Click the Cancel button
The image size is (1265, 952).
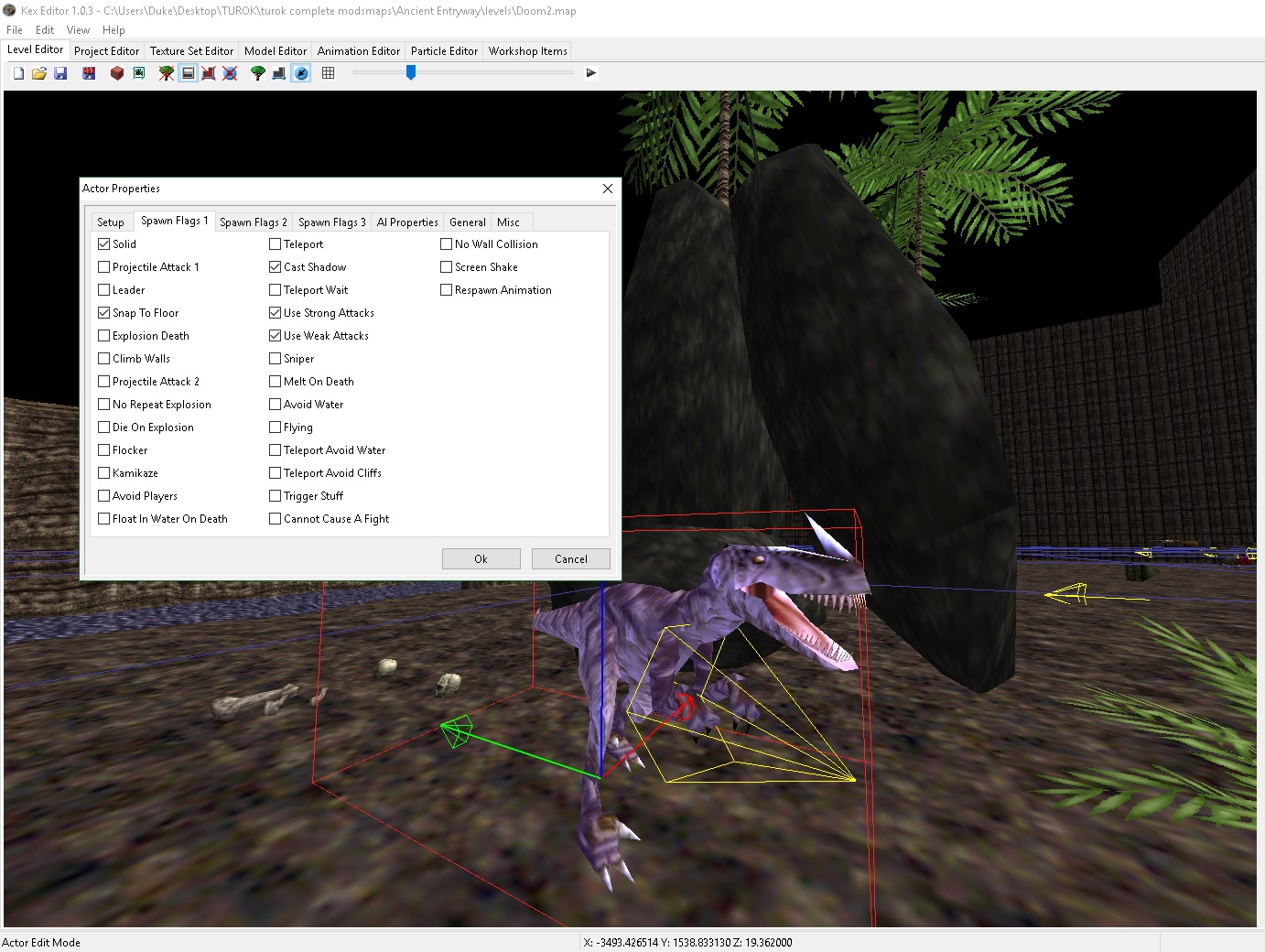click(570, 559)
